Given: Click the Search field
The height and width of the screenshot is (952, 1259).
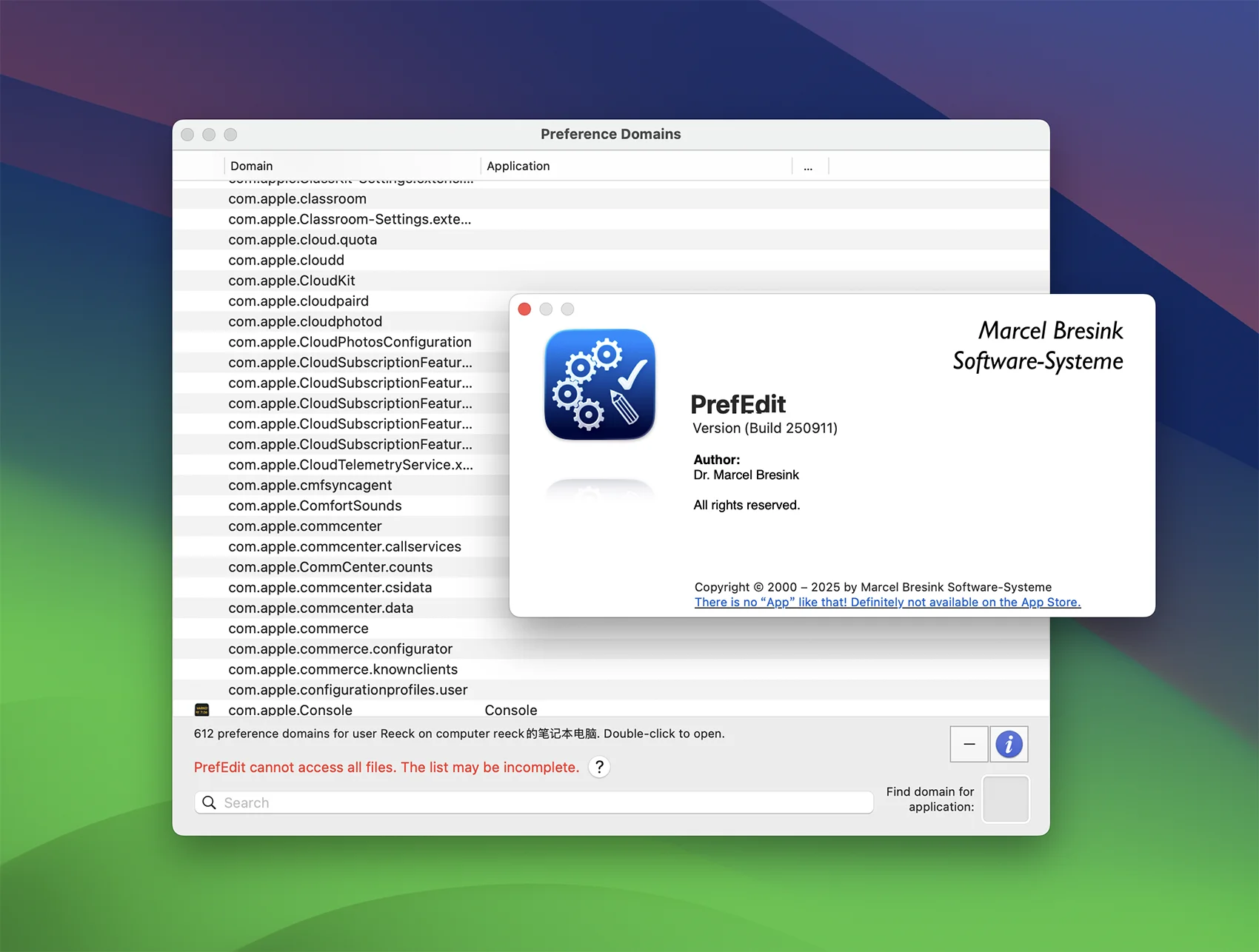Looking at the screenshot, I should click(x=534, y=802).
